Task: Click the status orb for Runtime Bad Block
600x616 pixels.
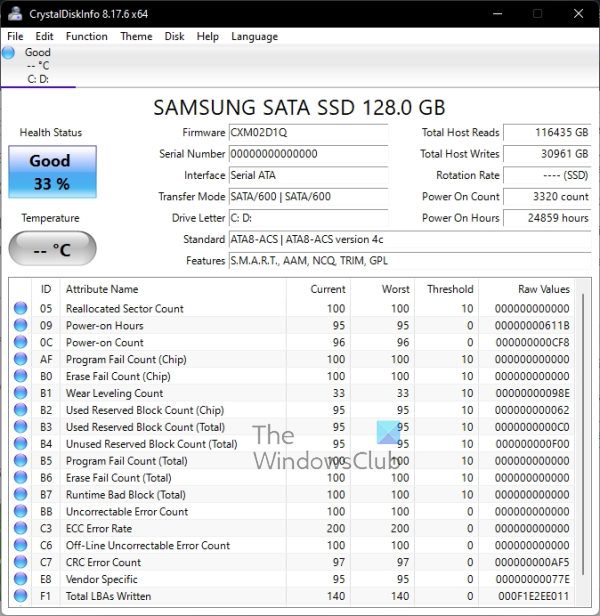Action: click(20, 494)
